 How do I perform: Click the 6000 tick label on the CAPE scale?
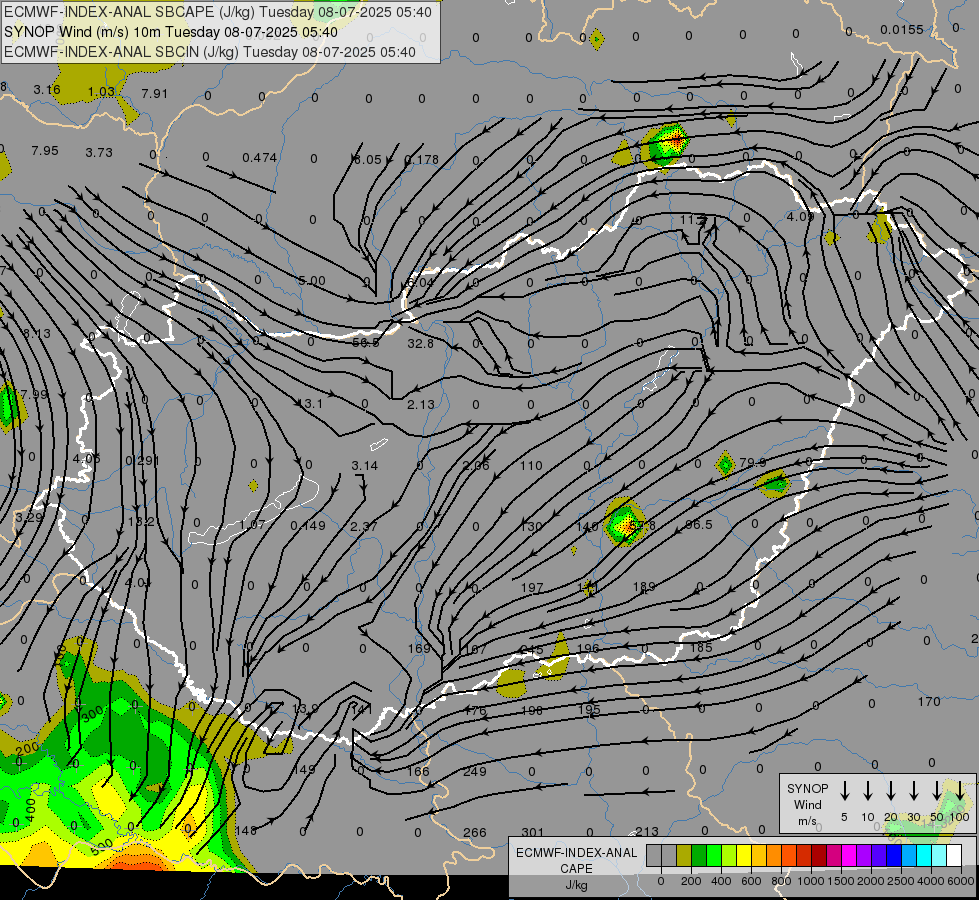tap(962, 881)
